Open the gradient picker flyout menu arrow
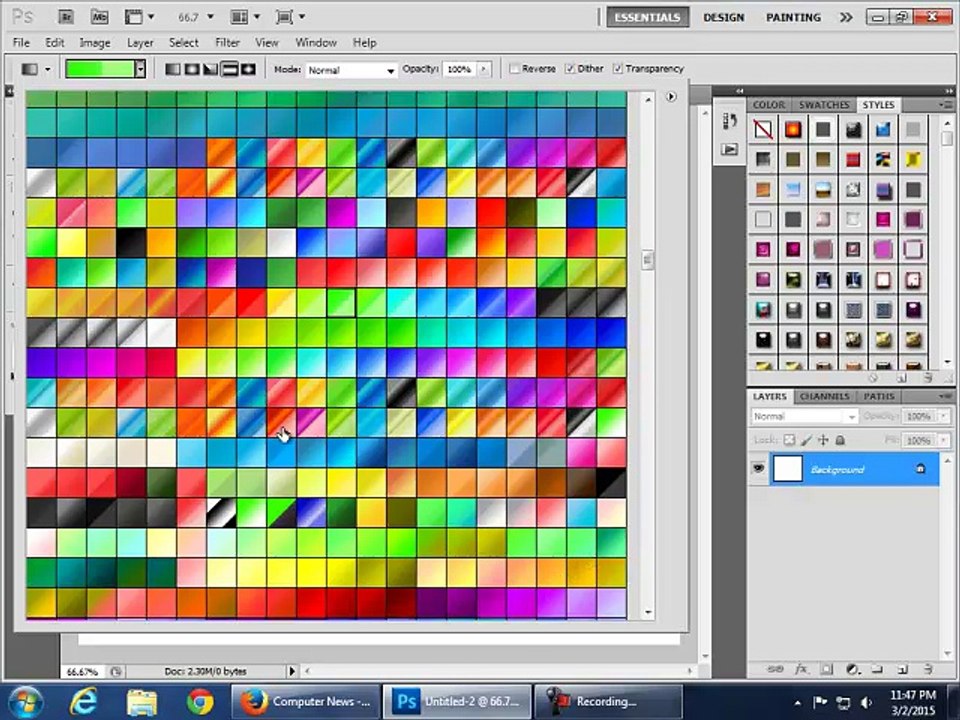The width and height of the screenshot is (960, 720). coord(671,97)
